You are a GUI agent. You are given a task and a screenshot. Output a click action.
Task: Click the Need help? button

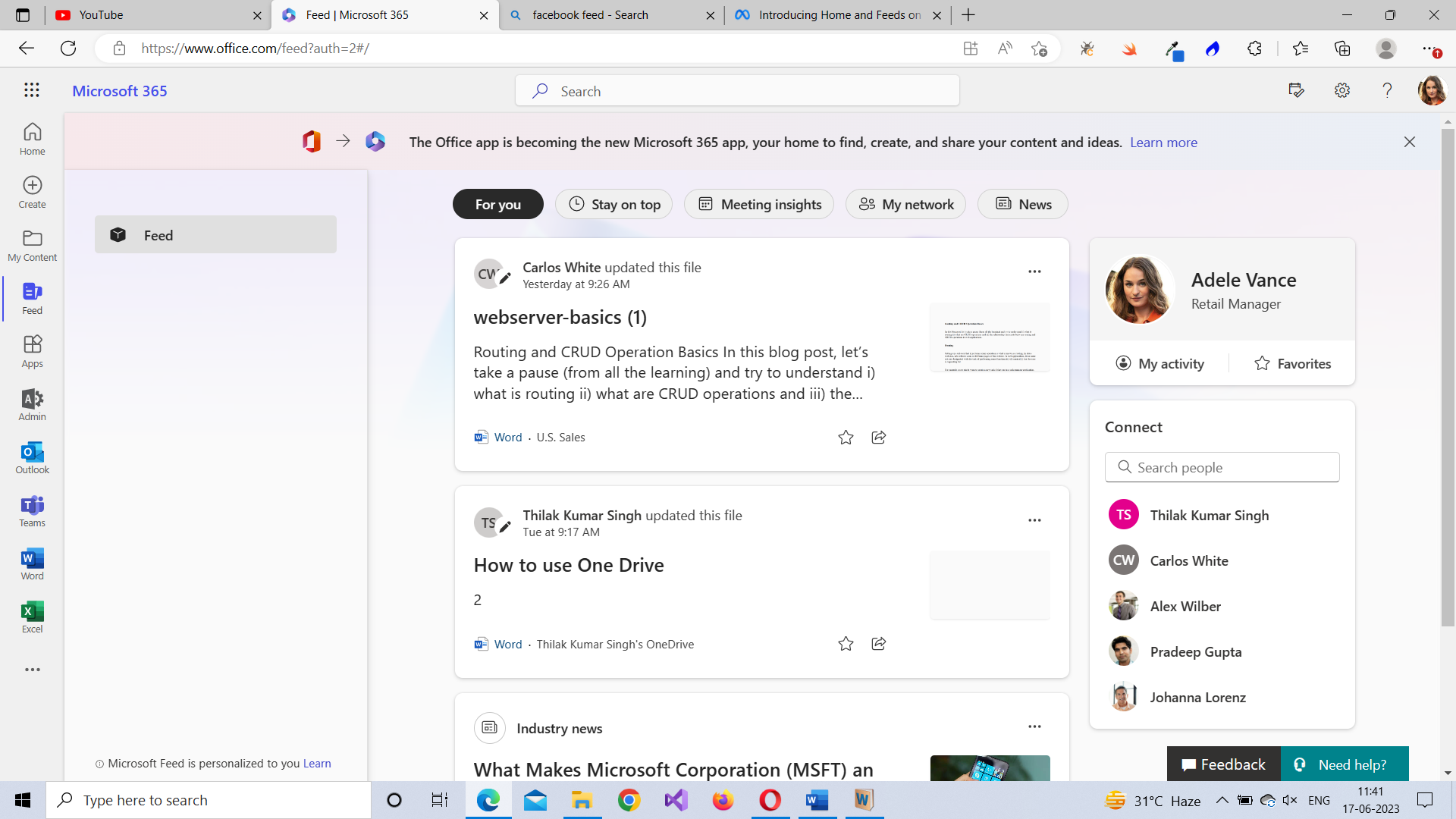tap(1345, 764)
